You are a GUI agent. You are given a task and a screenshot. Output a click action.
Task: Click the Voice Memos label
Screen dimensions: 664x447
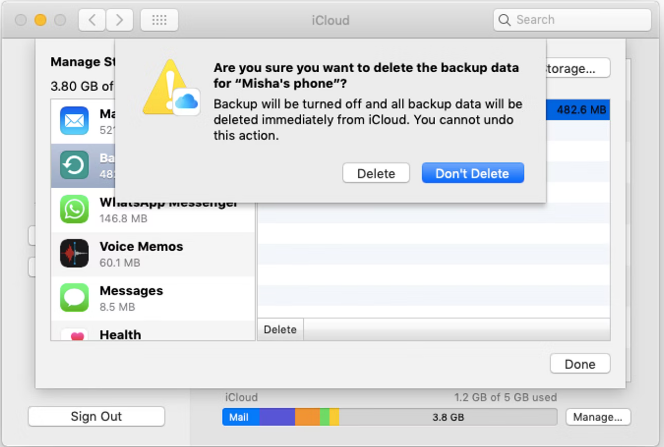click(141, 246)
